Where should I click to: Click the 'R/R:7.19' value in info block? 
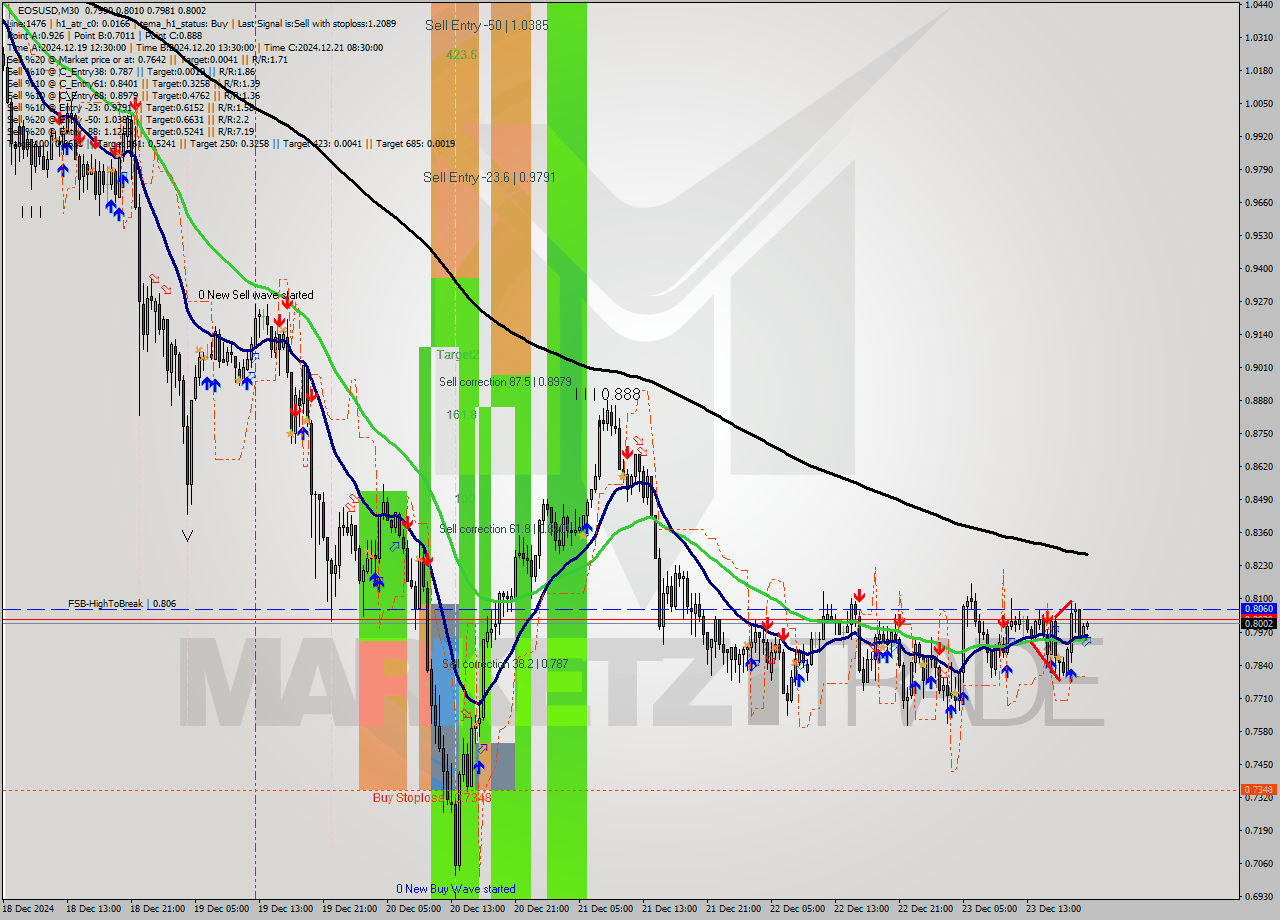coord(234,131)
